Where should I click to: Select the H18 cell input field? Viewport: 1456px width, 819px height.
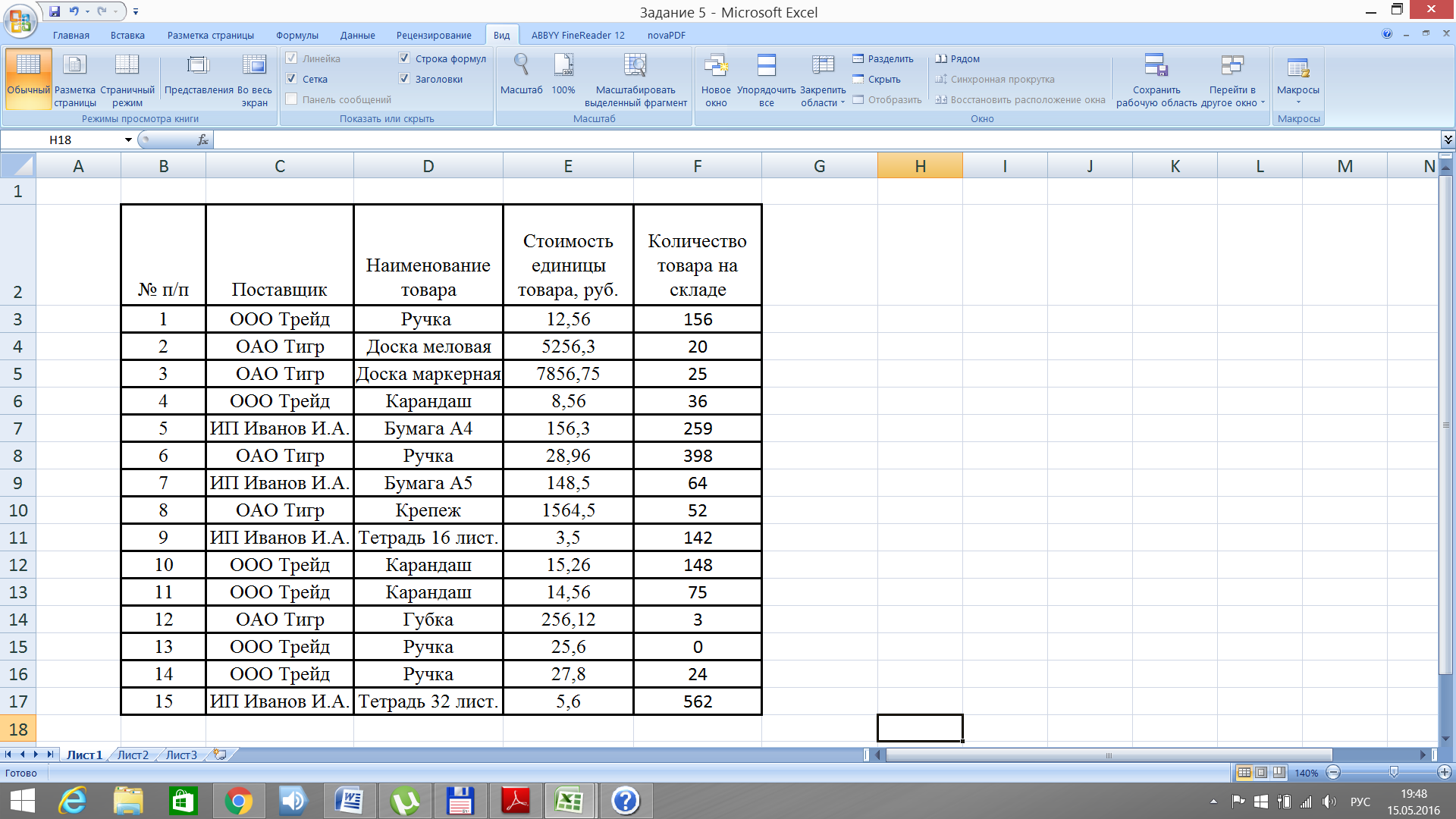(x=919, y=727)
